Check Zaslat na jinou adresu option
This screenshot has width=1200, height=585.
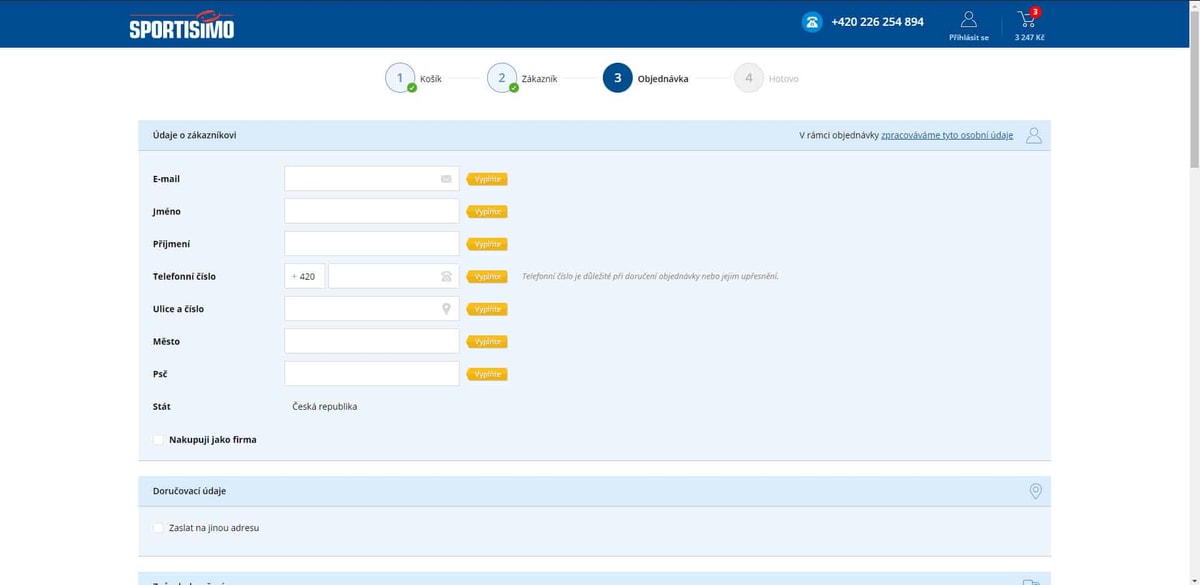click(x=158, y=527)
